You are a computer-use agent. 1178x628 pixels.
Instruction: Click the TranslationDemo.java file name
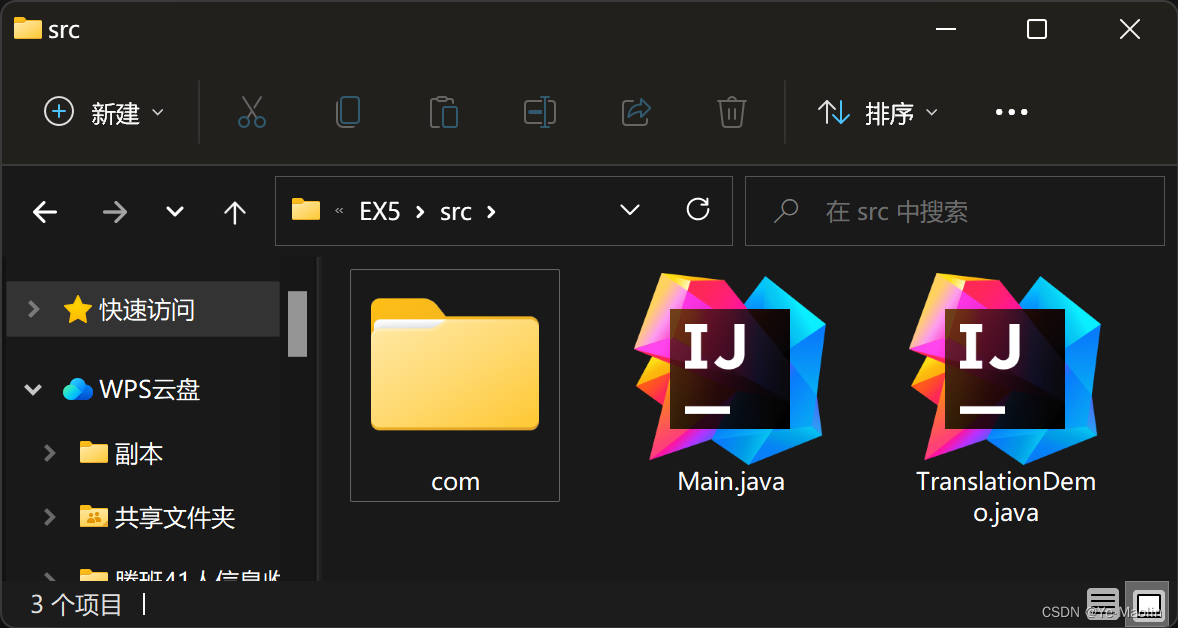(1006, 497)
